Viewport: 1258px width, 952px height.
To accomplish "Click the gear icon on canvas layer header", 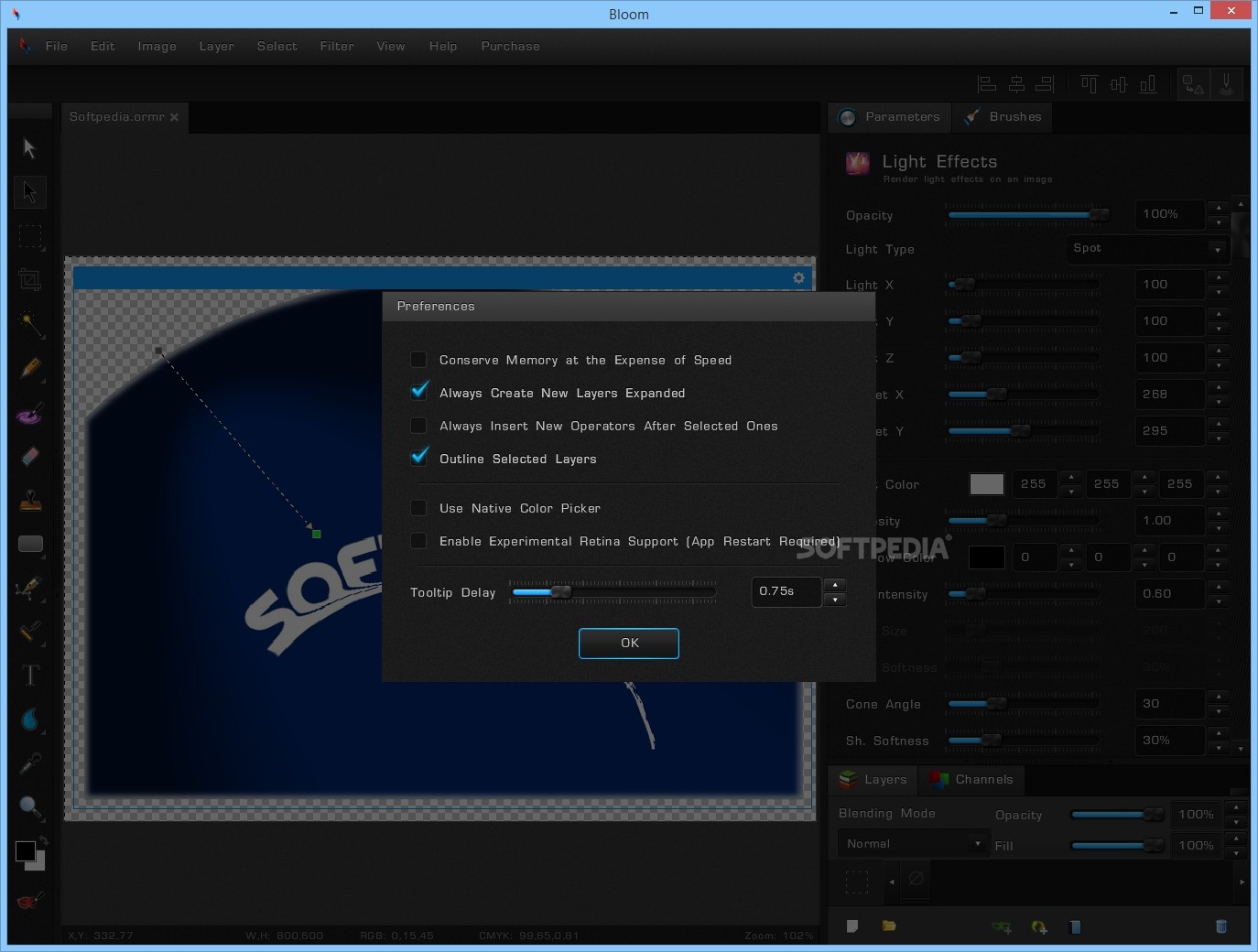I will pyautogui.click(x=798, y=277).
